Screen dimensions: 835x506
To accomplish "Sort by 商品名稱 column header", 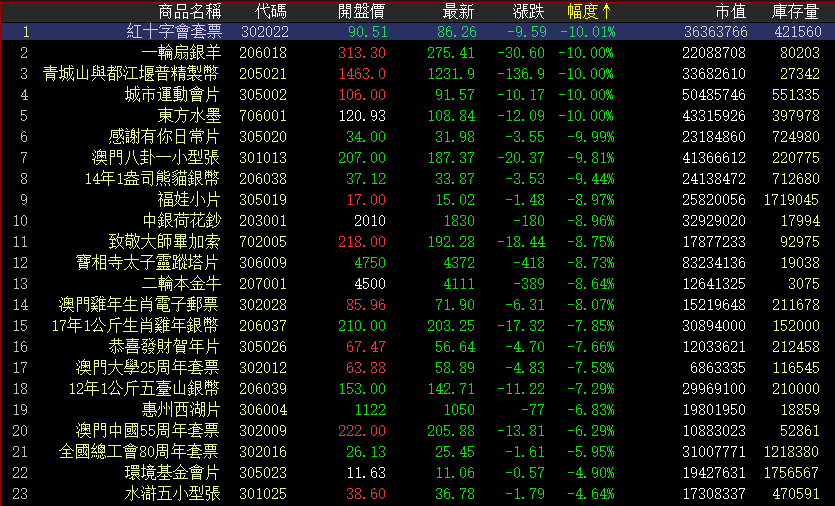I will pyautogui.click(x=190, y=11).
